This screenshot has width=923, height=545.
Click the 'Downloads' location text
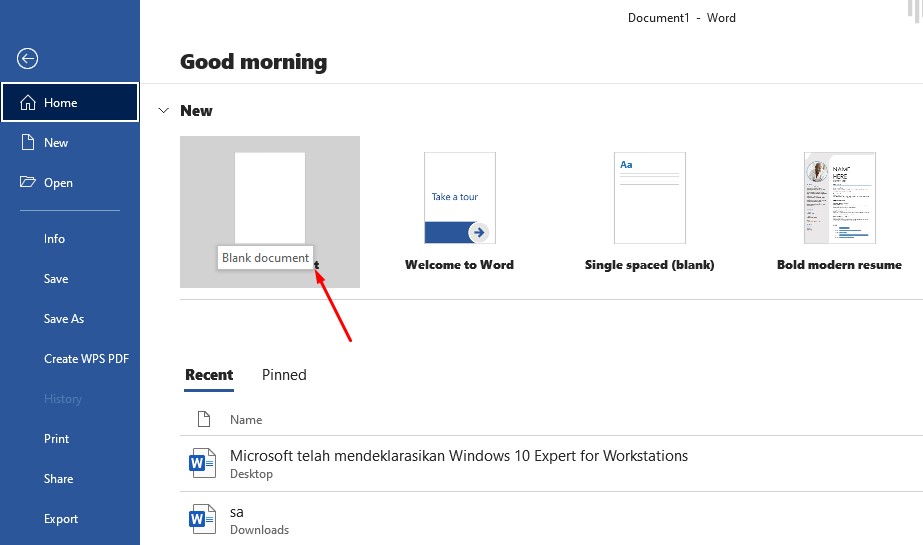pos(259,530)
